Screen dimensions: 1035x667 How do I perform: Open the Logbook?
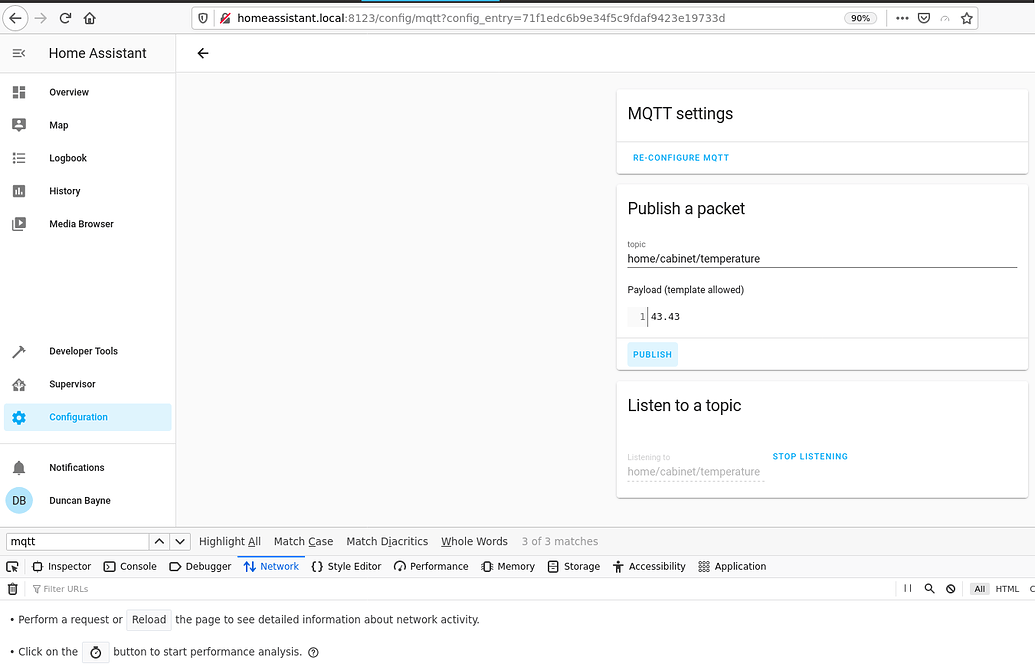(x=67, y=158)
